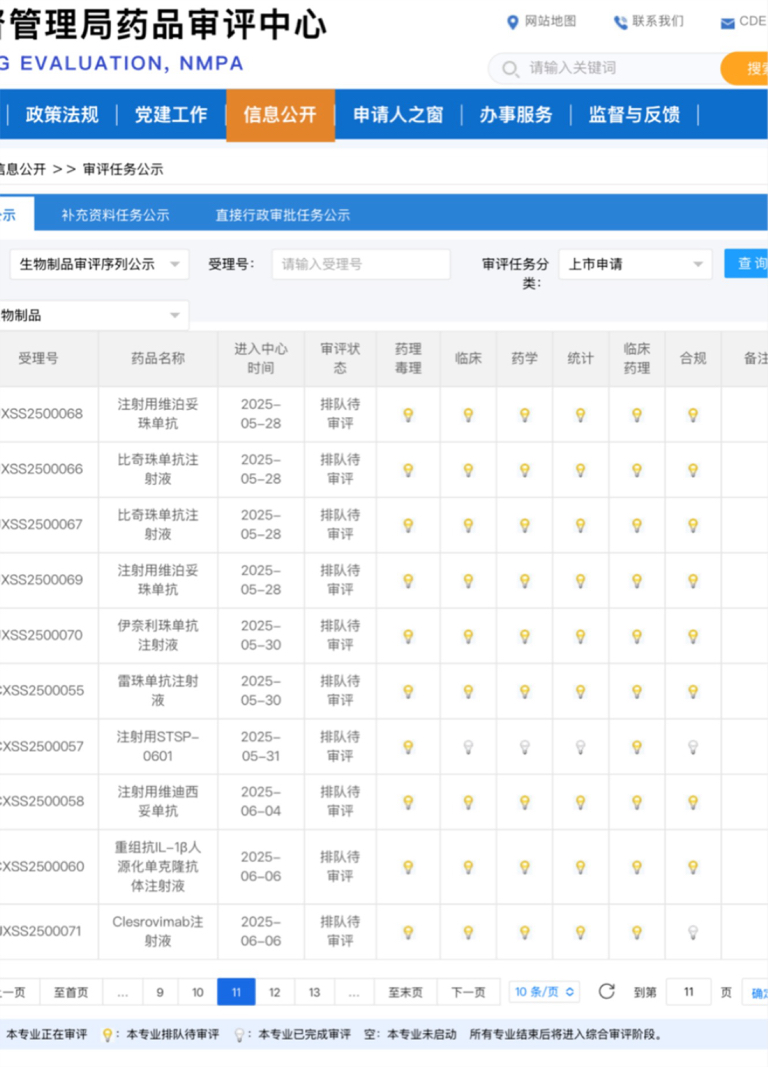Click the 到第 page number input box
The width and height of the screenshot is (768, 1067).
(x=688, y=992)
